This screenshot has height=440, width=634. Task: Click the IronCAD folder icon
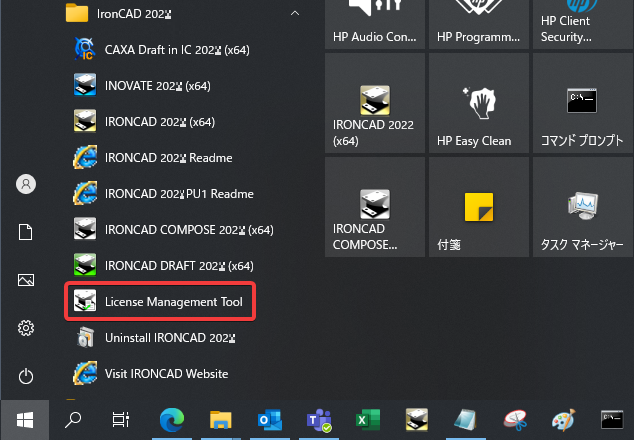(x=77, y=13)
